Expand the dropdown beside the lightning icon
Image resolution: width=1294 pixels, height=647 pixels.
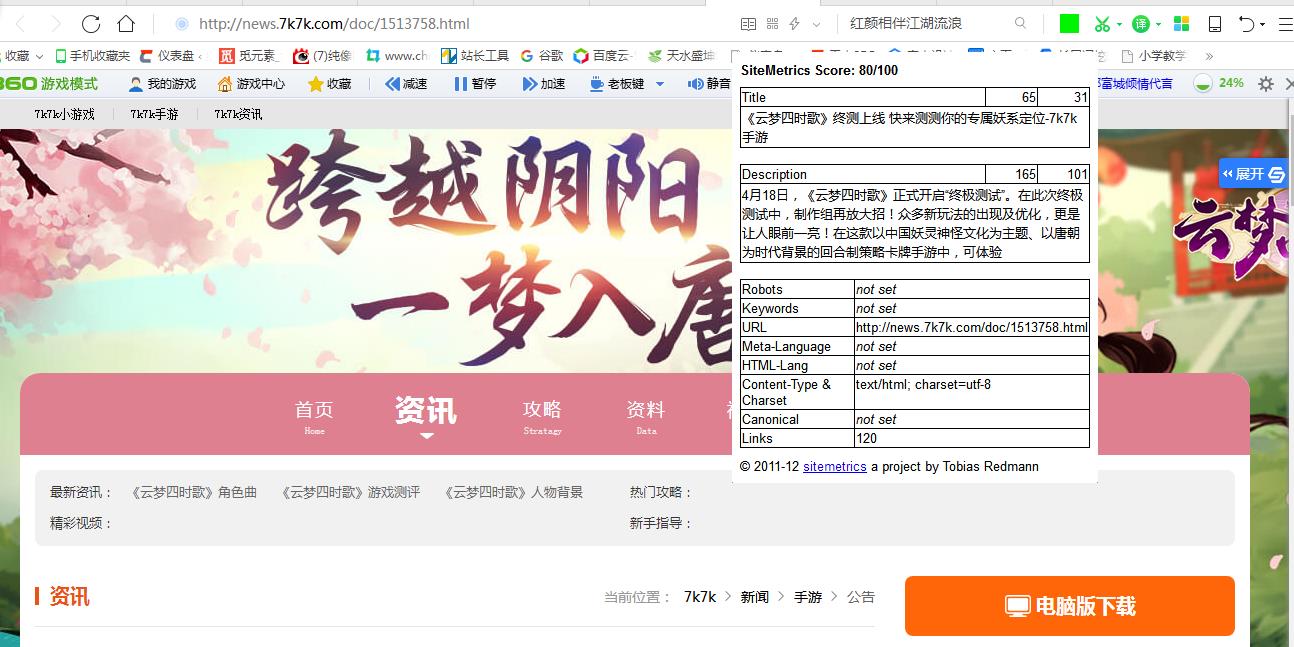click(816, 24)
